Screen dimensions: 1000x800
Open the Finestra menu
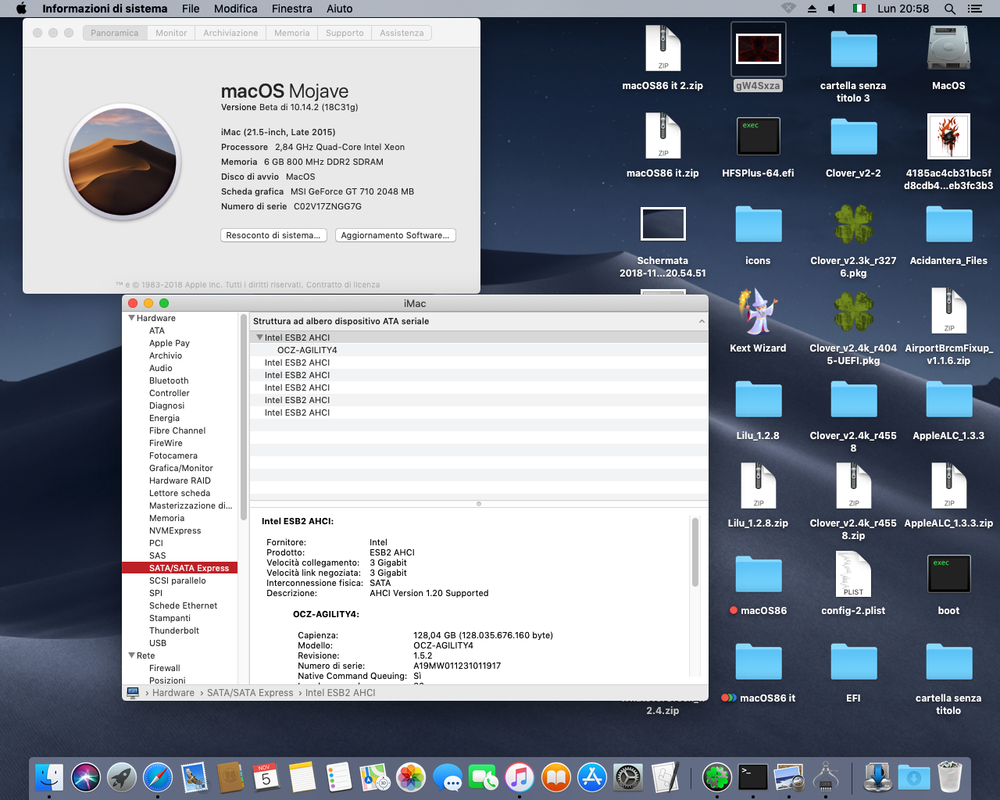[291, 8]
